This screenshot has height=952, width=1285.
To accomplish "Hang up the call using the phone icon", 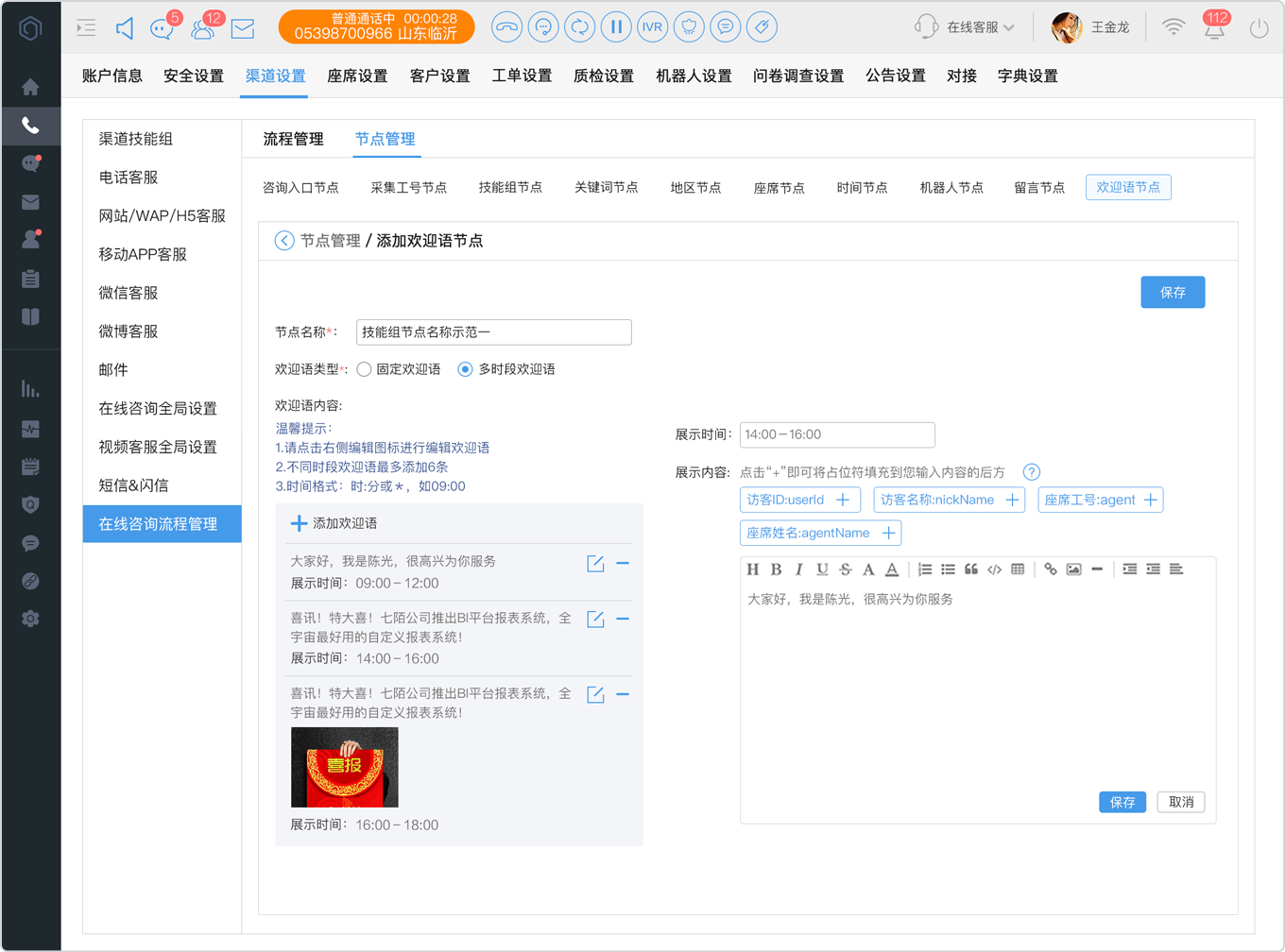I will click(x=506, y=27).
